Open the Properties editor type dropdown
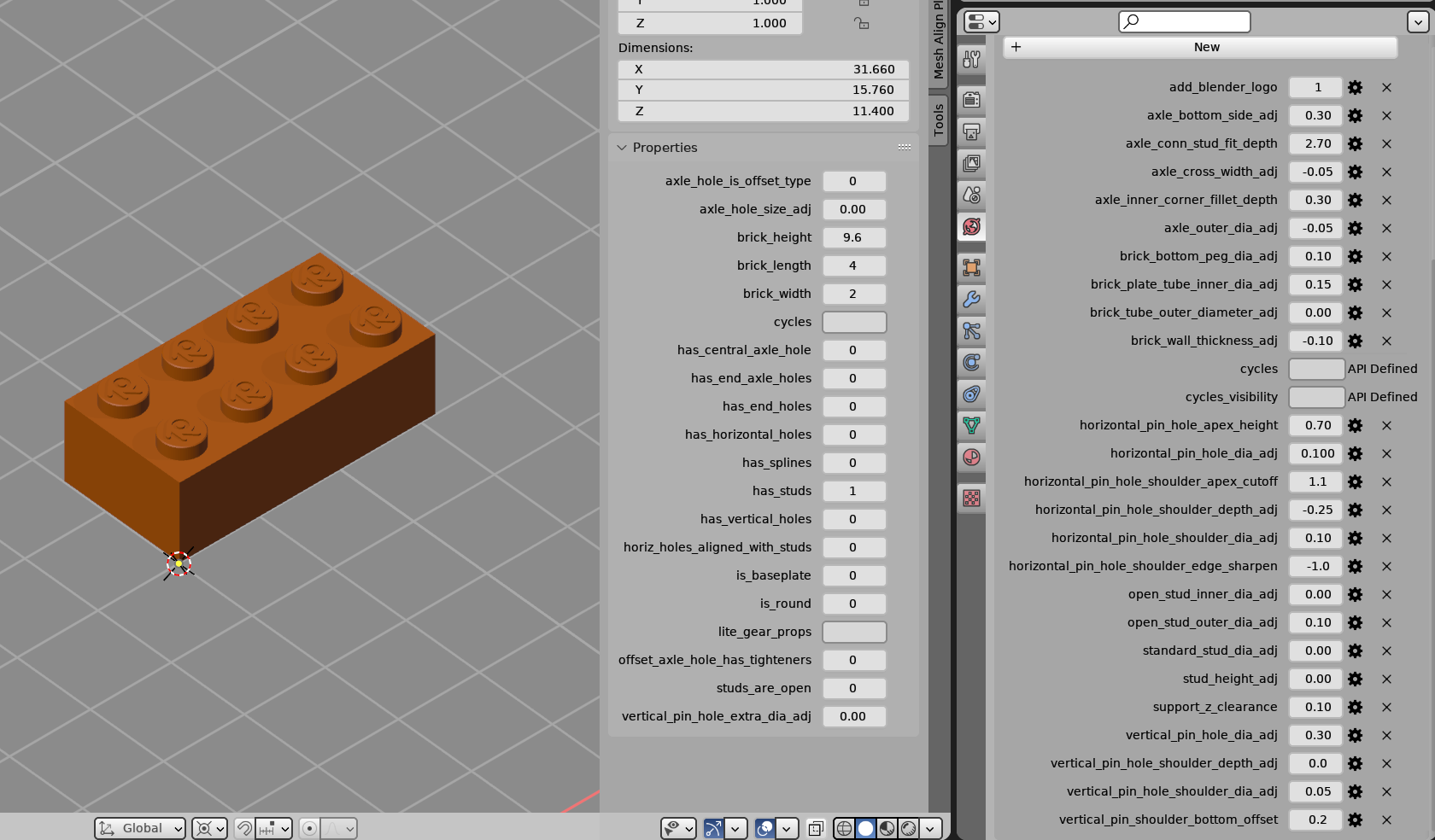 981,21
